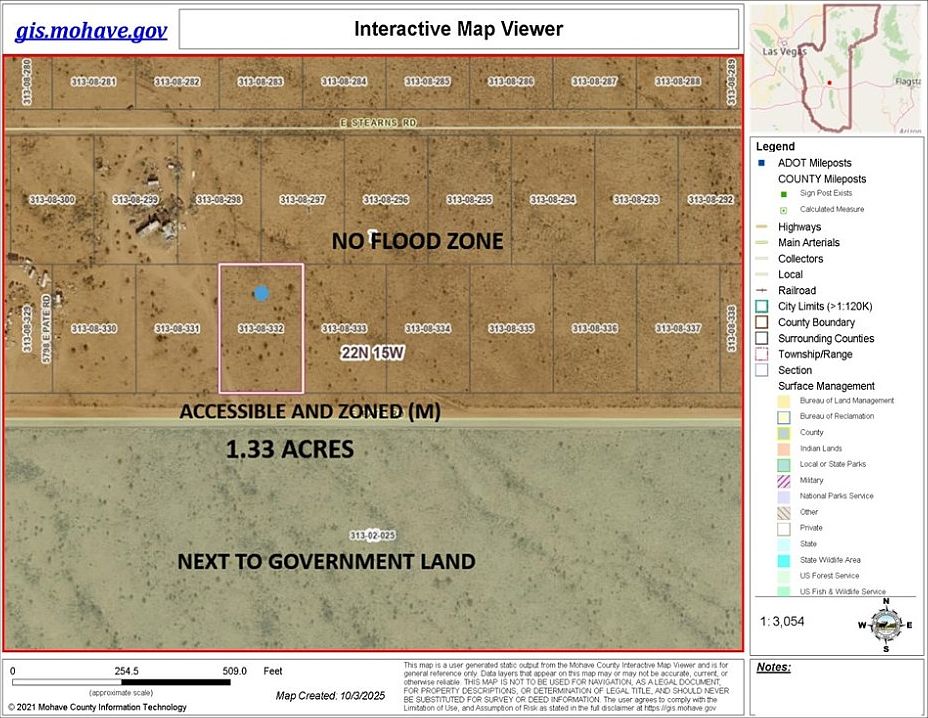Click the Township/Range dashed box symbol
This screenshot has height=718, width=928.
(x=761, y=354)
